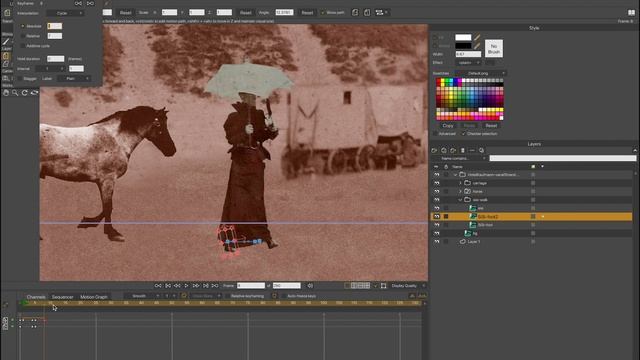Step forward one frame
Viewport: 640px width, 360px height.
196,286
